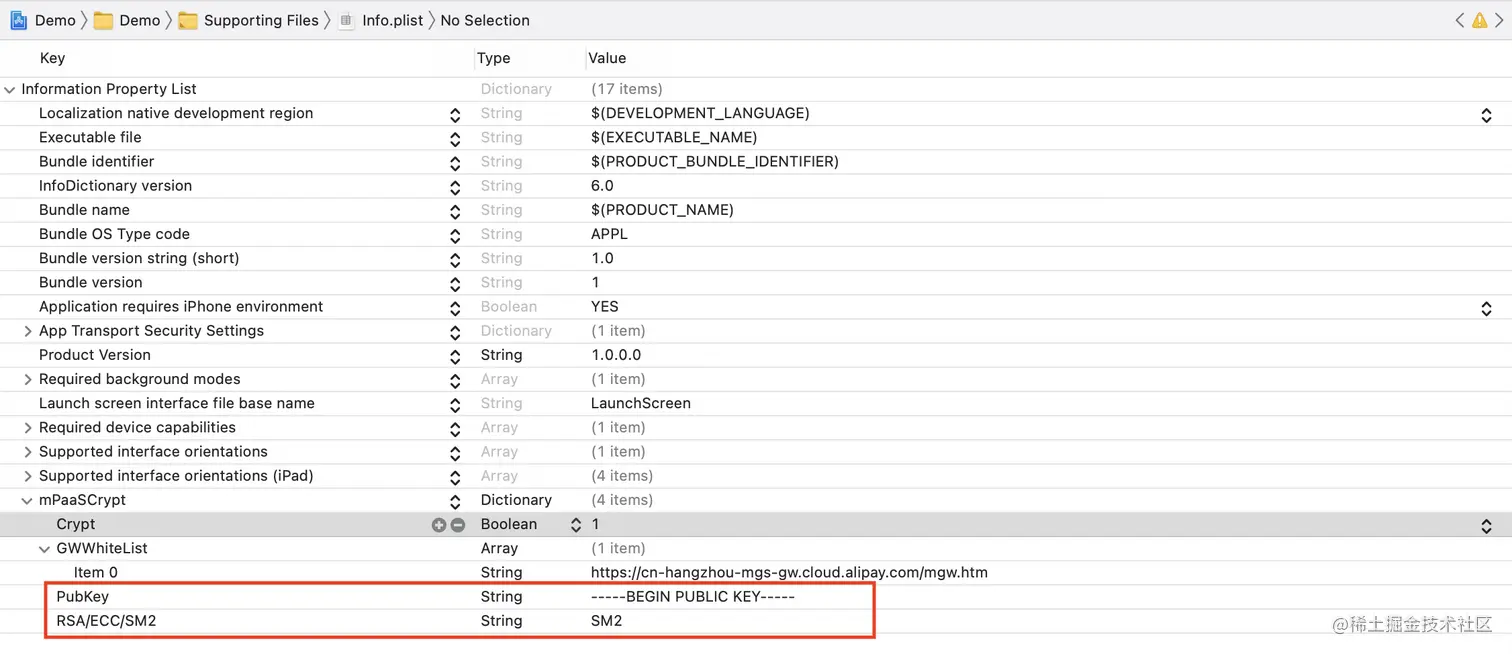Select the Bundle identifier key
The height and width of the screenshot is (654, 1512).
pos(96,162)
